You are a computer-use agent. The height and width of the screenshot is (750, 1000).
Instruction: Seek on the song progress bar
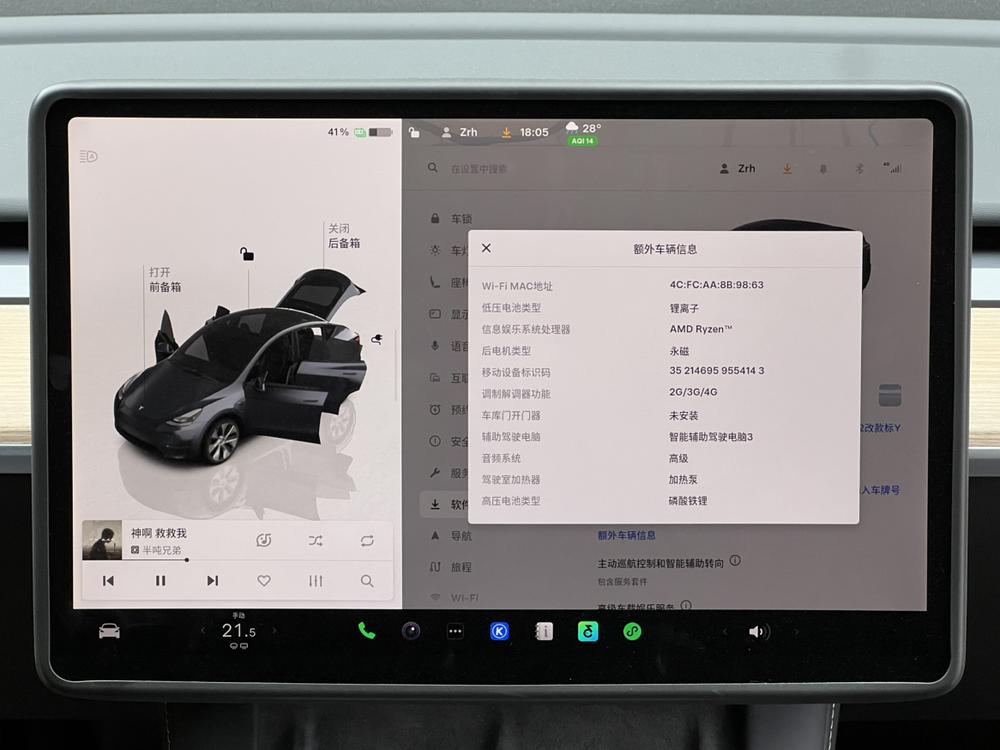click(x=237, y=560)
